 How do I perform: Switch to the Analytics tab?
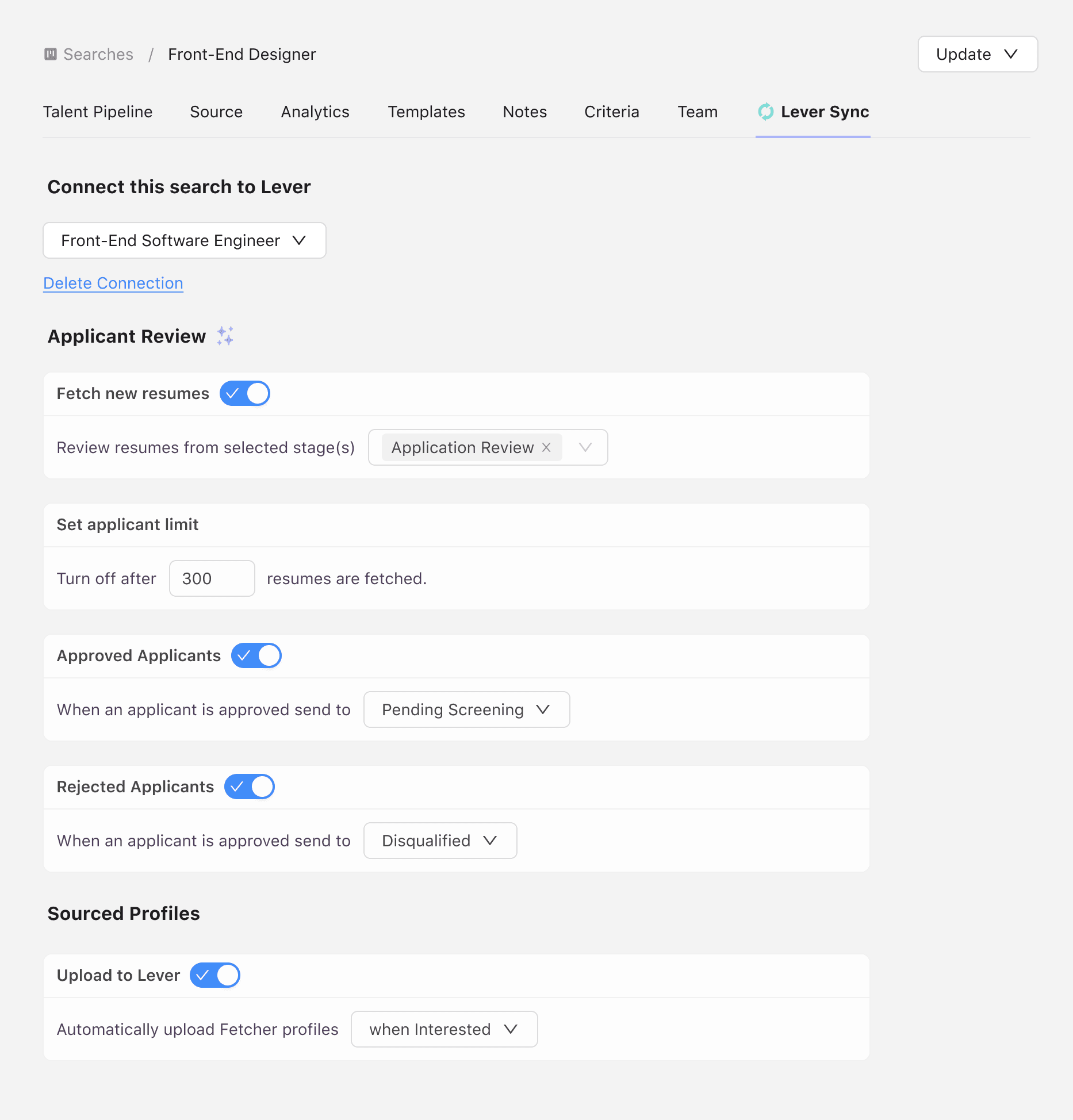[315, 112]
